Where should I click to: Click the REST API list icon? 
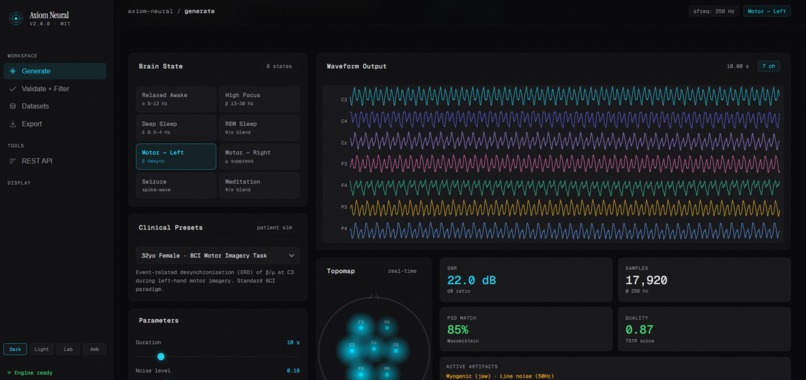(13, 161)
